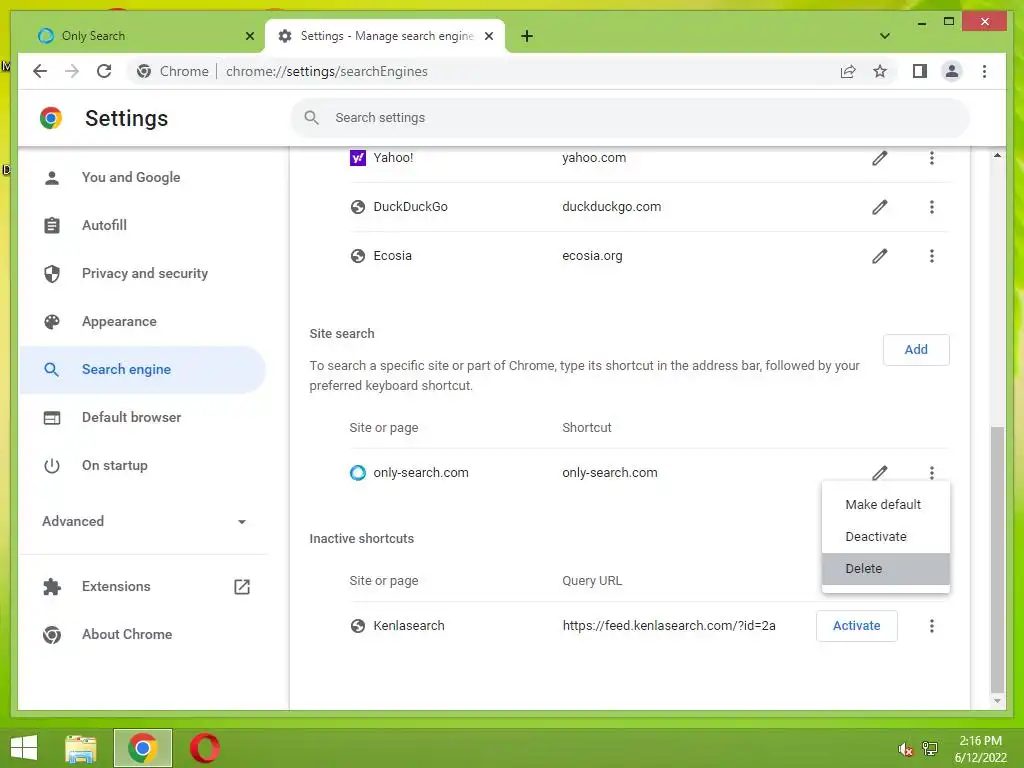The image size is (1024, 768).
Task: Choose Make default from the context menu
Action: [x=886, y=504]
